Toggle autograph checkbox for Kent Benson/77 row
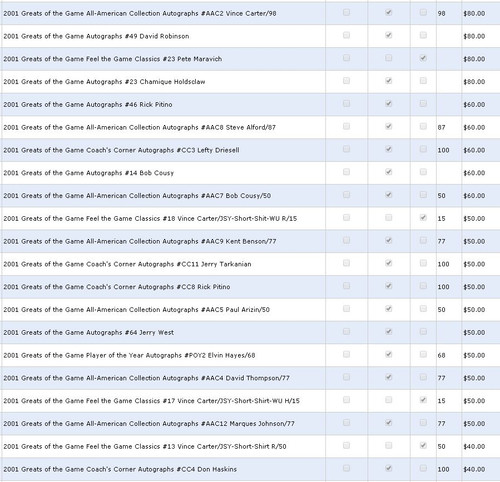Image resolution: width=500 pixels, height=482 pixels. point(388,240)
